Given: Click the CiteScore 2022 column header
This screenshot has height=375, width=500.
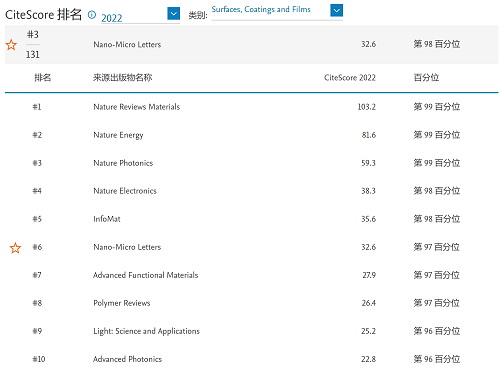Looking at the screenshot, I should pyautogui.click(x=350, y=78).
